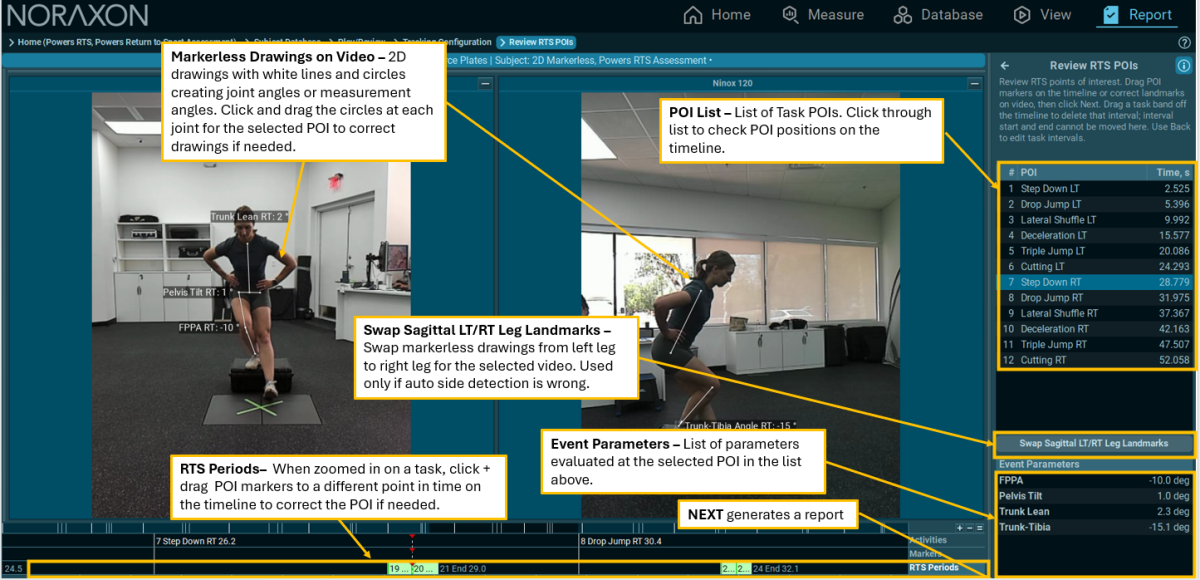Click the Tracking Configuration breadcrumb
Viewport: 1200px width, 580px height.
[447, 42]
